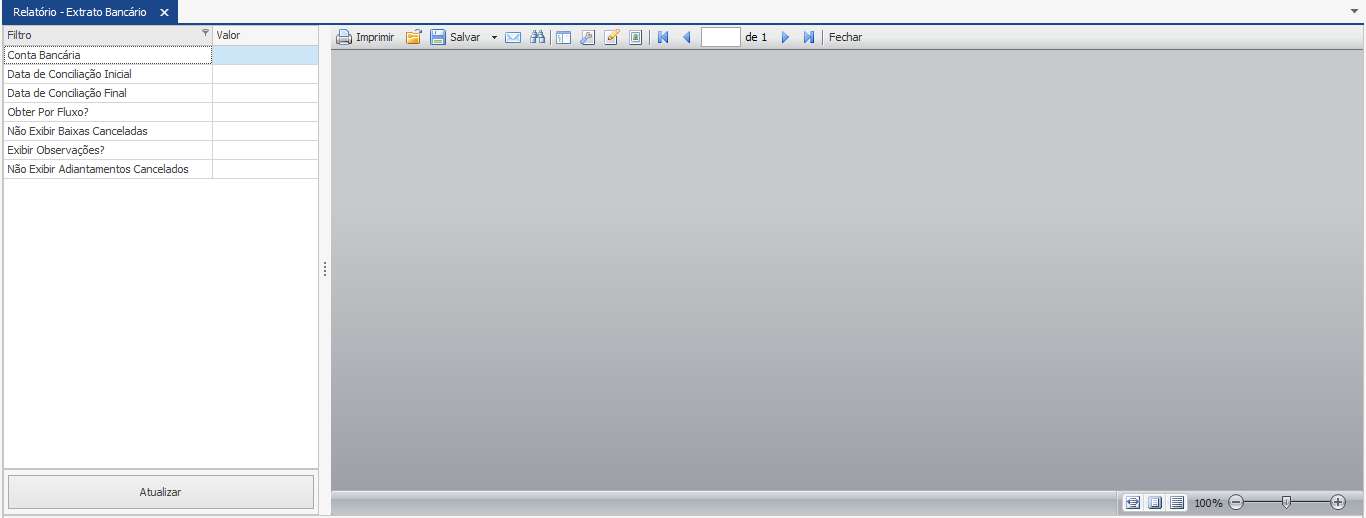Select the Relatório - Extrato Bancário tab
Viewport: 1366px width, 518px height.
pos(79,12)
